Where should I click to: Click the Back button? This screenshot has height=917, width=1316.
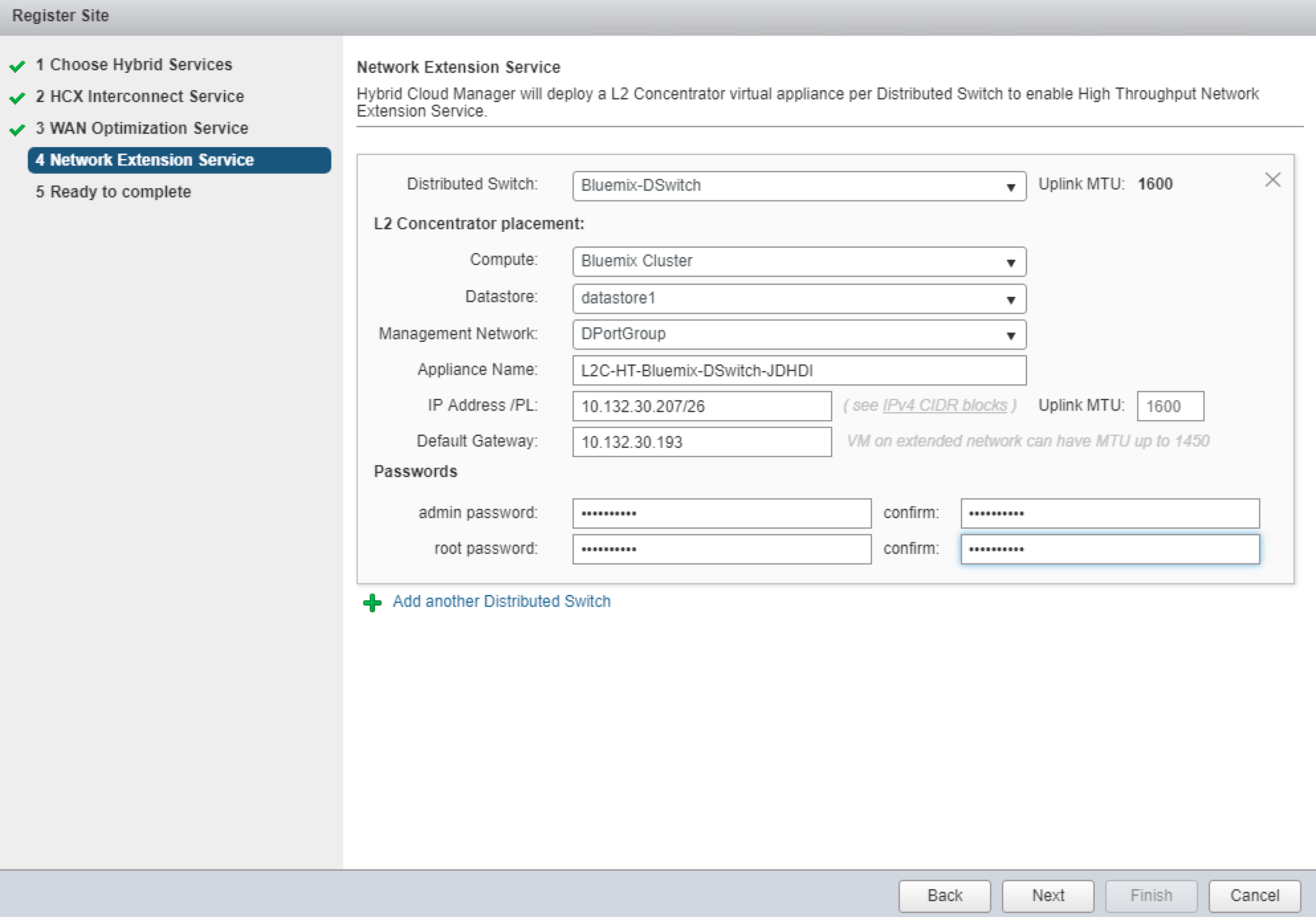(x=944, y=896)
